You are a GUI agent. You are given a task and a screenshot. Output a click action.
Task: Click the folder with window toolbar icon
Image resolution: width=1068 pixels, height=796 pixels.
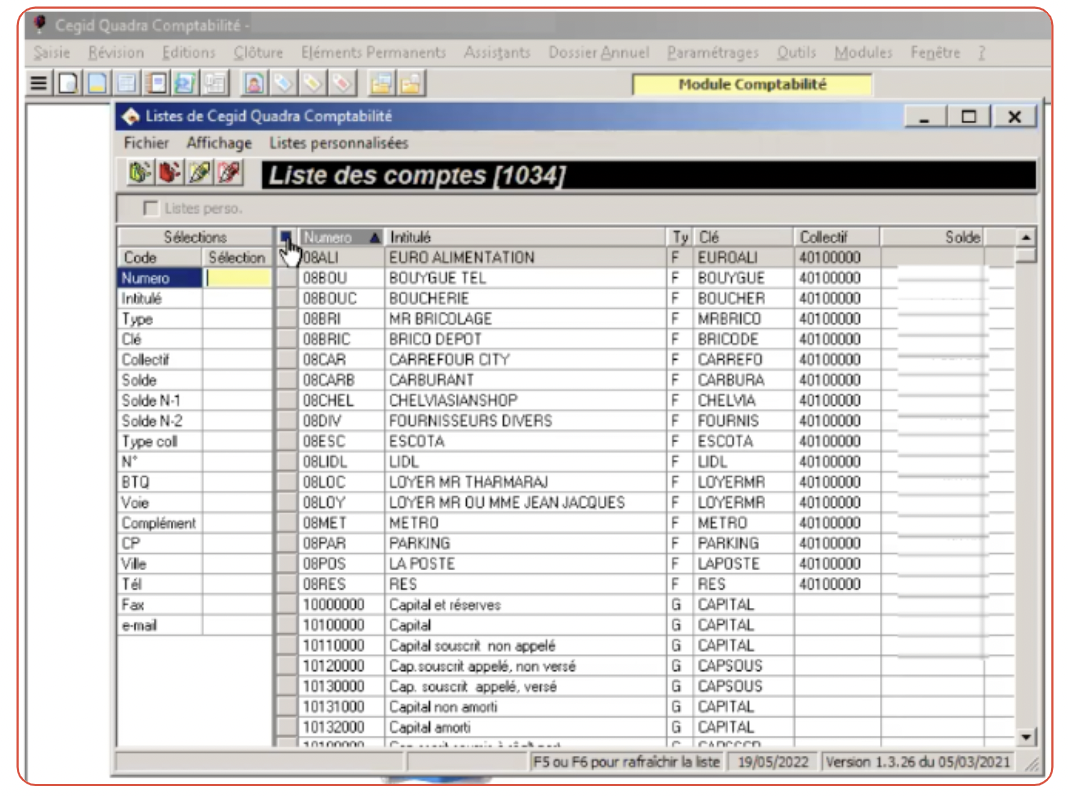[381, 84]
